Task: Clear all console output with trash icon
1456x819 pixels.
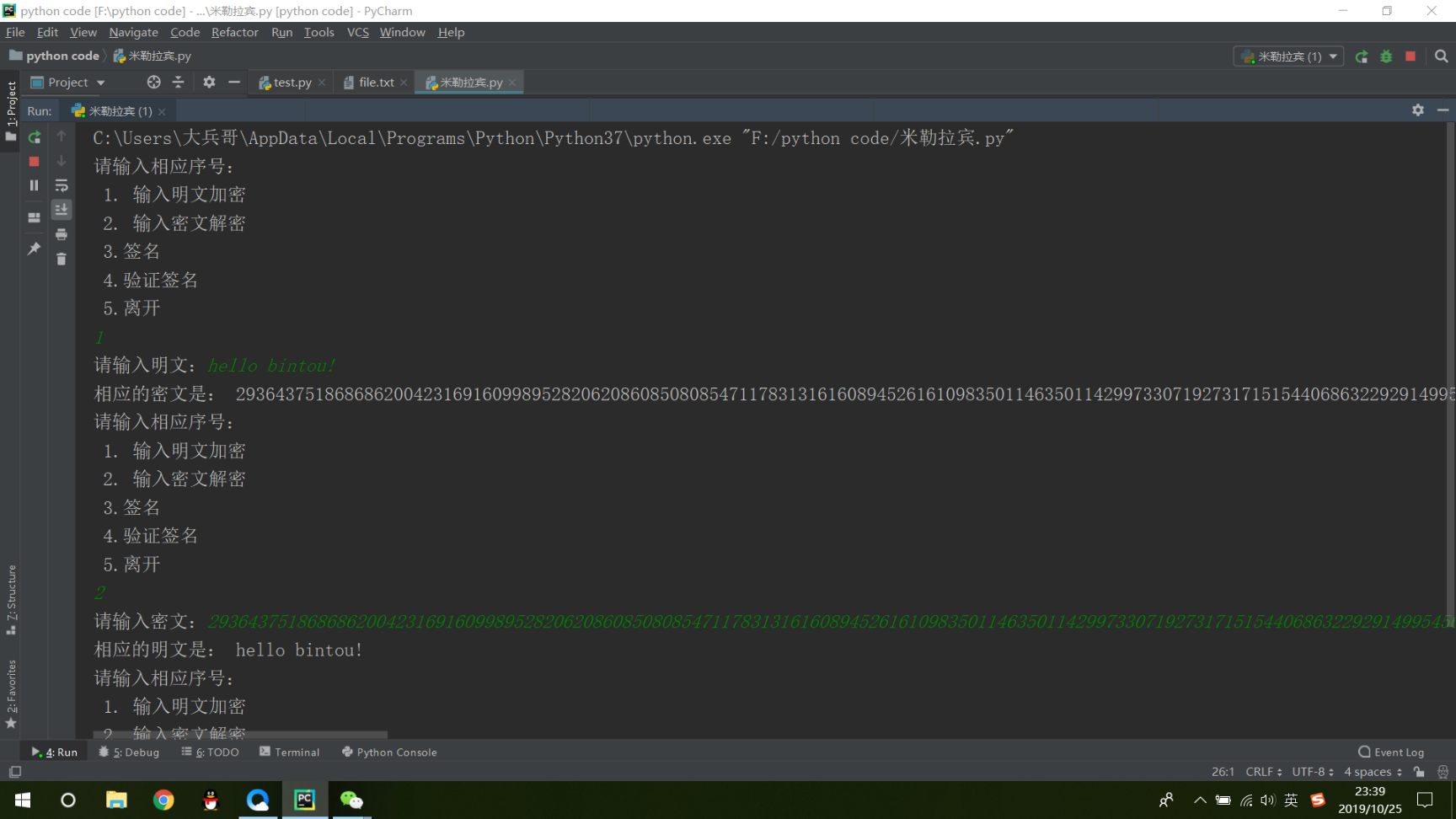Action: pos(62,259)
